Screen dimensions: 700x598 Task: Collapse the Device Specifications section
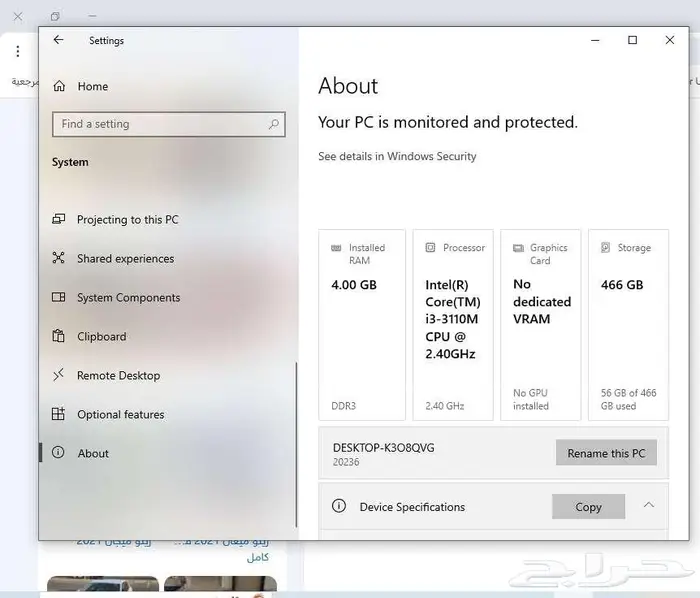click(648, 506)
